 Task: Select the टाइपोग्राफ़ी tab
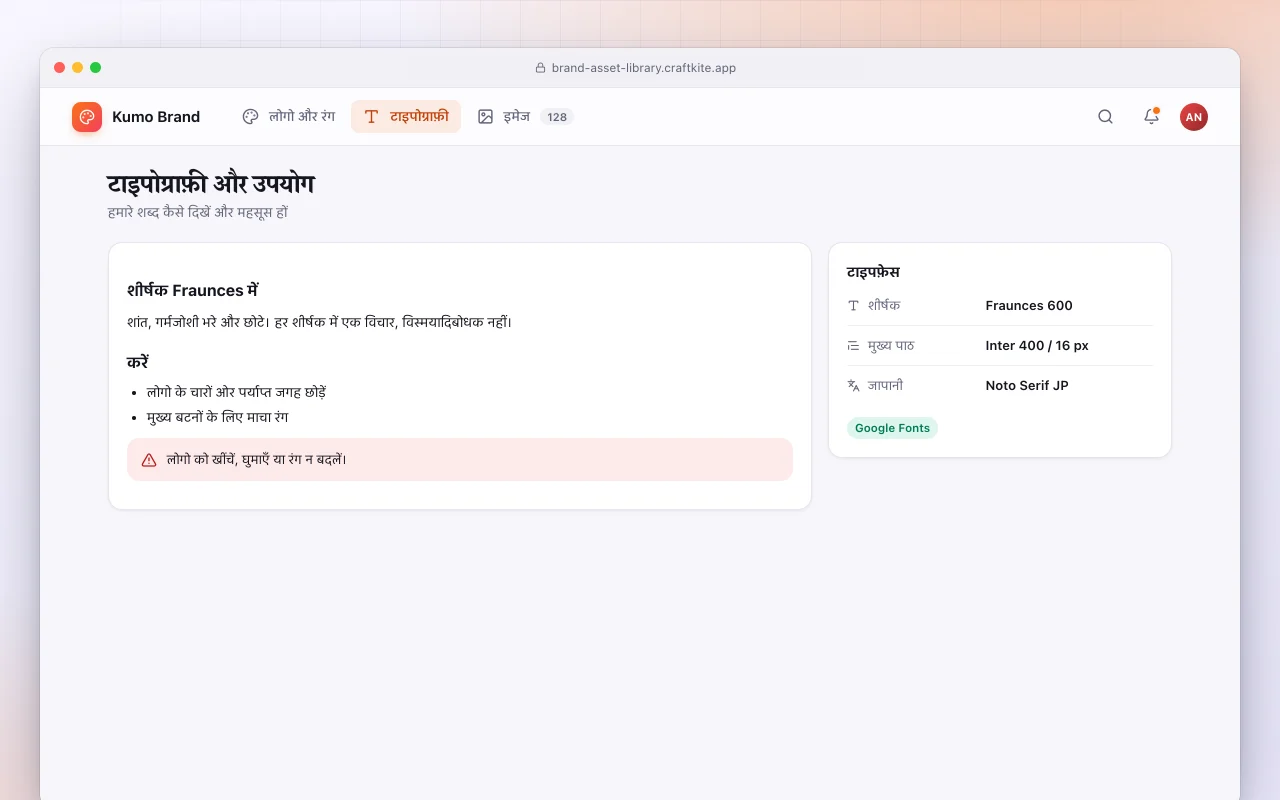click(x=406, y=117)
